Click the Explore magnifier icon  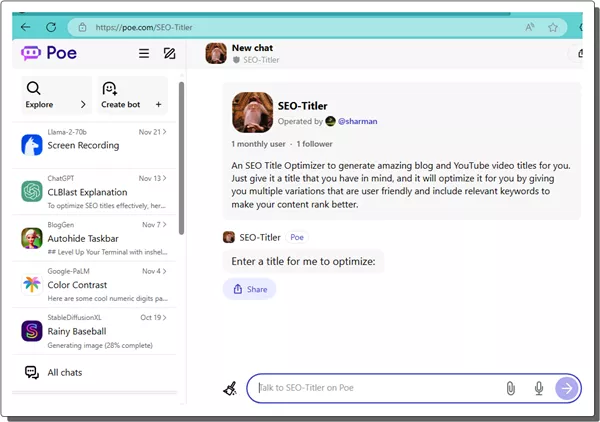click(x=33, y=88)
